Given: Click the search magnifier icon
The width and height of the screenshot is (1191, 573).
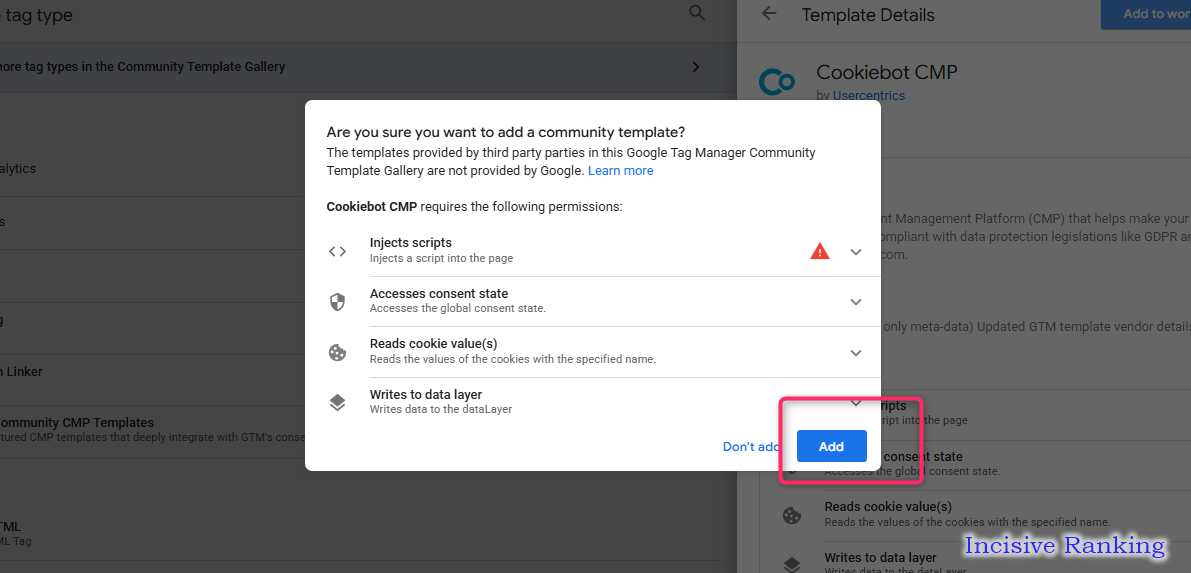Looking at the screenshot, I should (x=697, y=13).
